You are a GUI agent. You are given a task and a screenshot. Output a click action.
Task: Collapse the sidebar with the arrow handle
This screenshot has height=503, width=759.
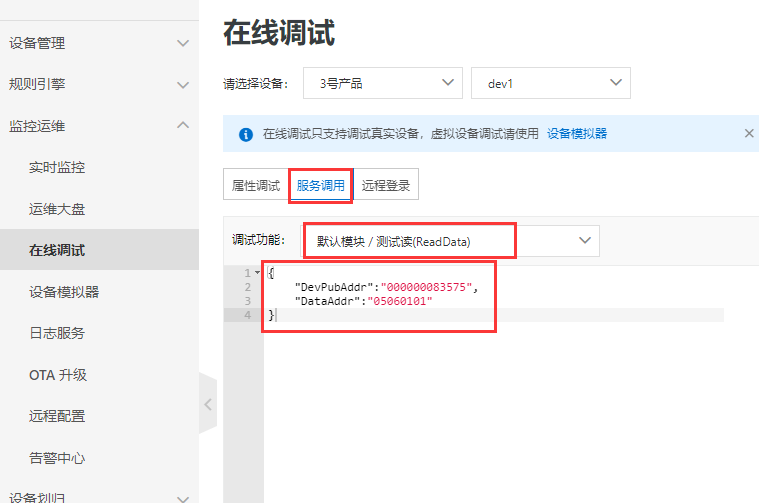pos(208,404)
